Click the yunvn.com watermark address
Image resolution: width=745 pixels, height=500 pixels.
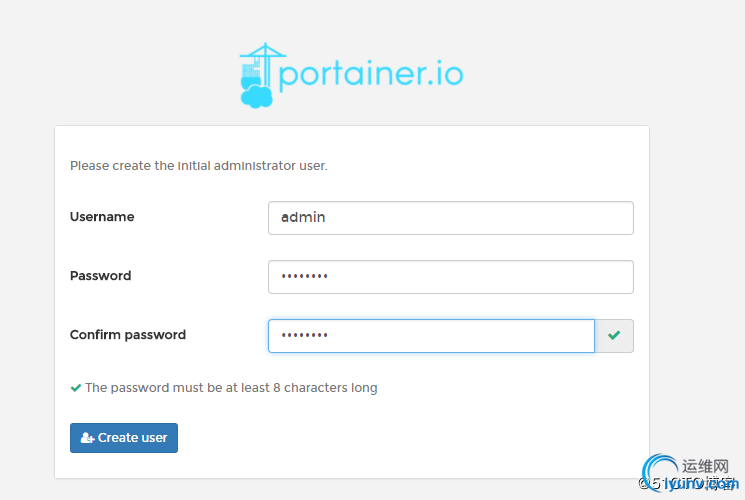(701, 484)
